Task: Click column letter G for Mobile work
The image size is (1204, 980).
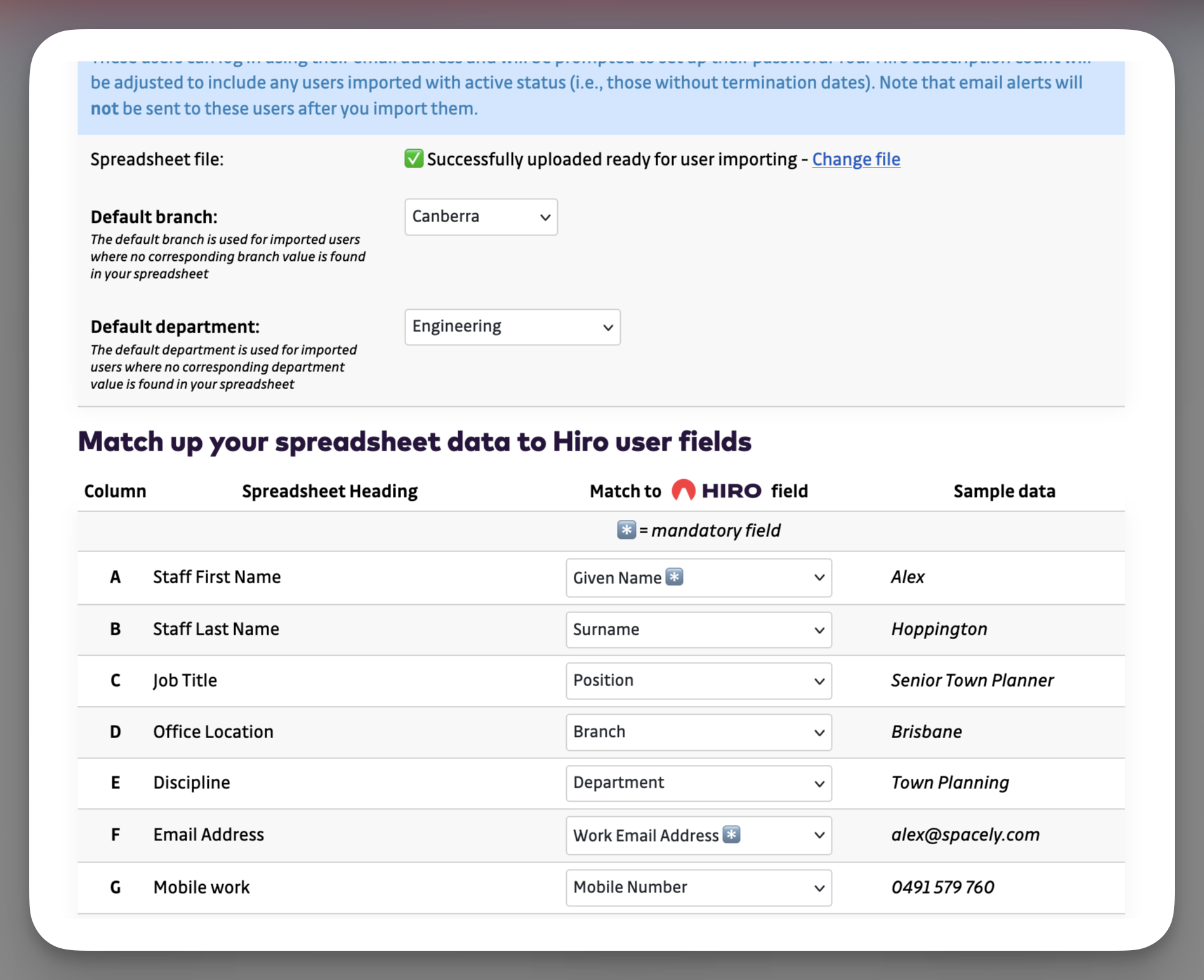Action: [x=116, y=887]
